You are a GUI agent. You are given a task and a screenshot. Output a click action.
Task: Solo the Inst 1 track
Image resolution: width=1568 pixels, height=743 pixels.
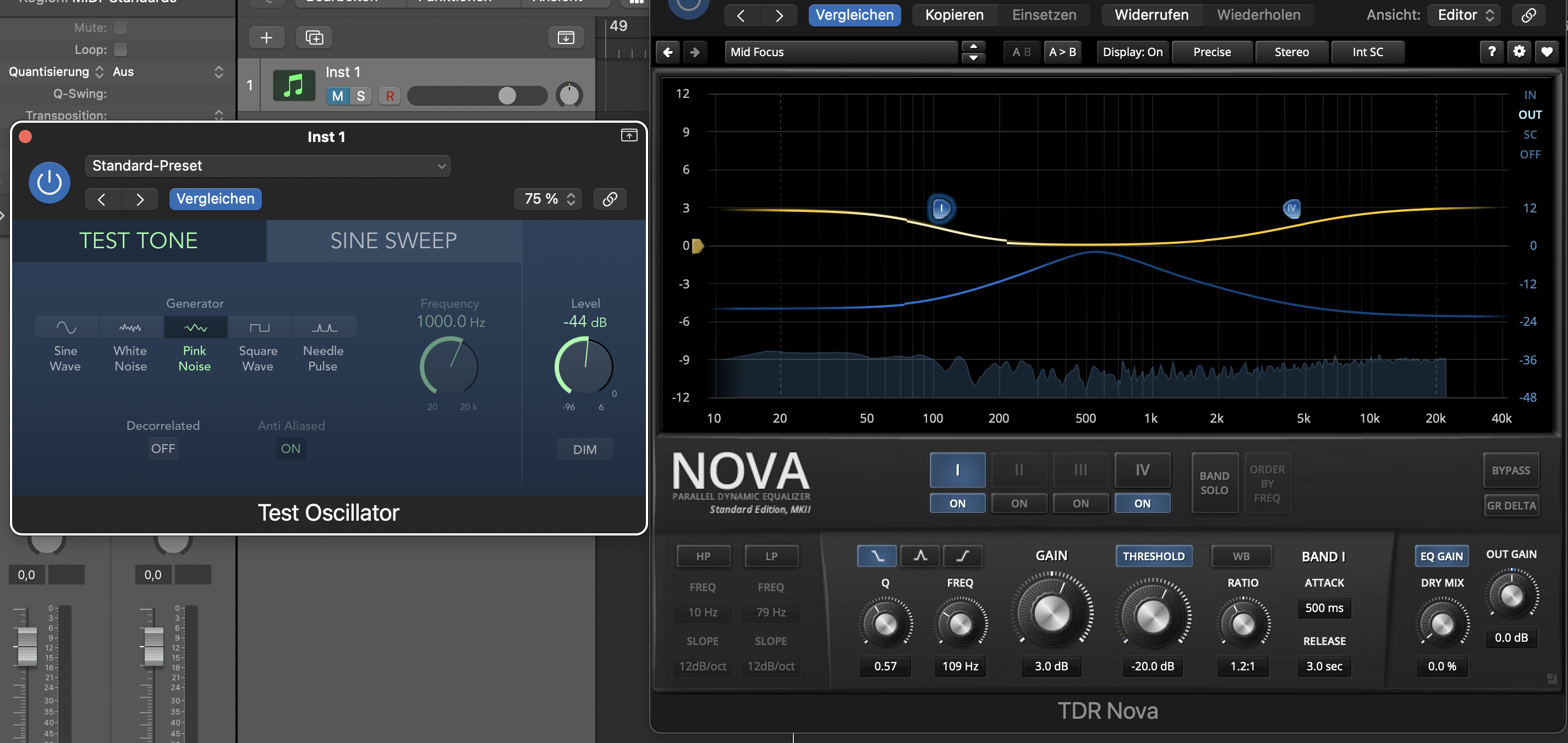[x=360, y=96]
